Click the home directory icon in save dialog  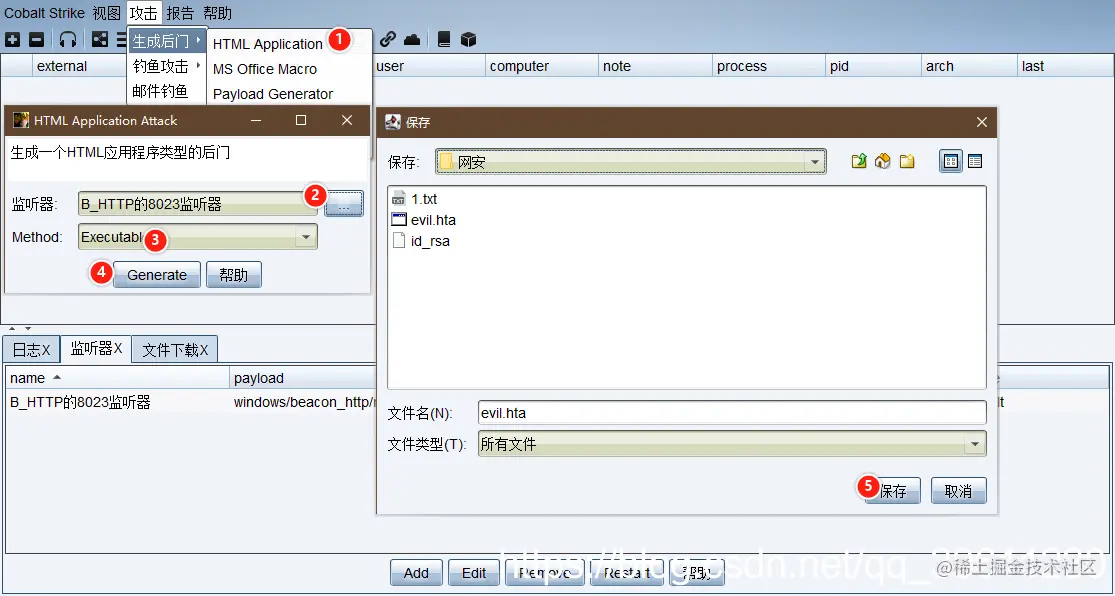point(883,160)
